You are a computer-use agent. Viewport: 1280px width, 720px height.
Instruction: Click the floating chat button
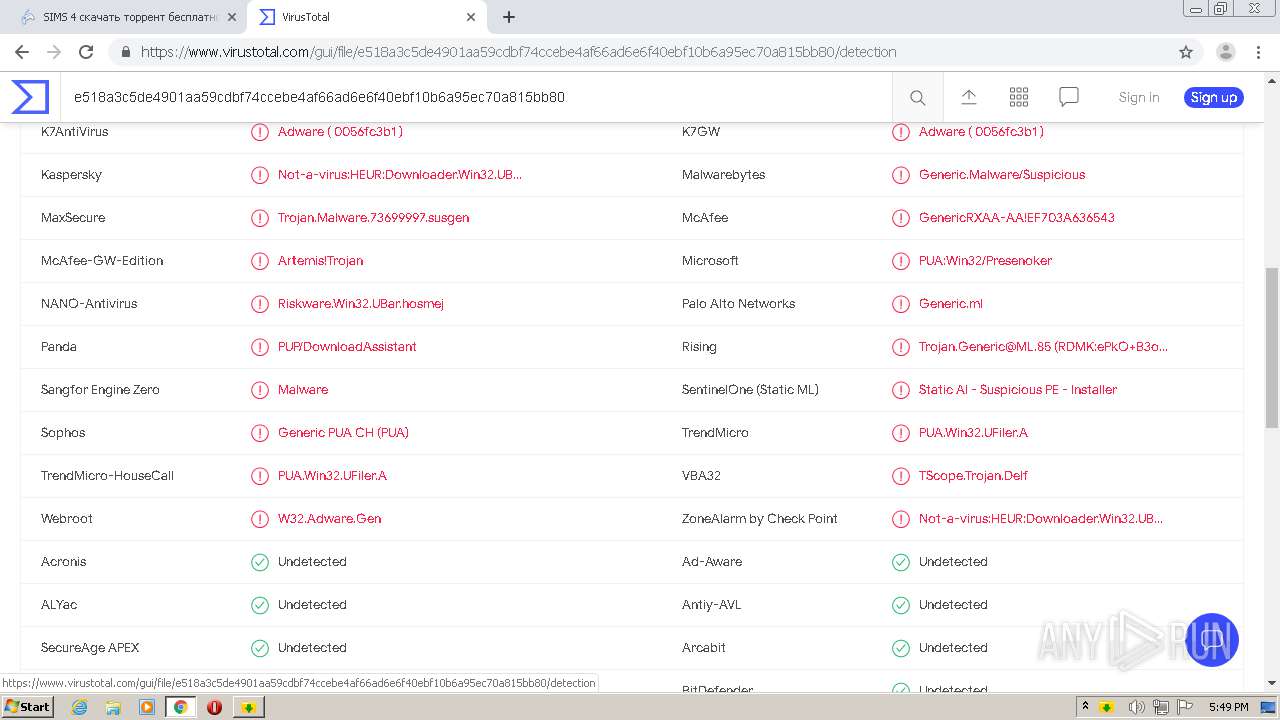(1212, 639)
